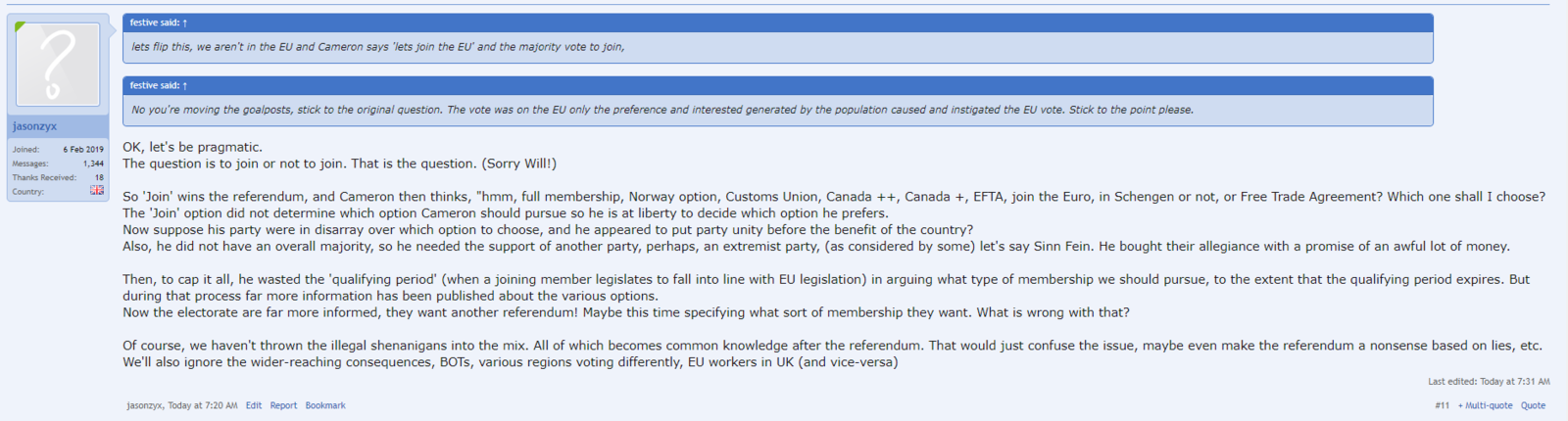Open the #11 post permalink
The height and width of the screenshot is (421, 1568).
tap(1442, 405)
